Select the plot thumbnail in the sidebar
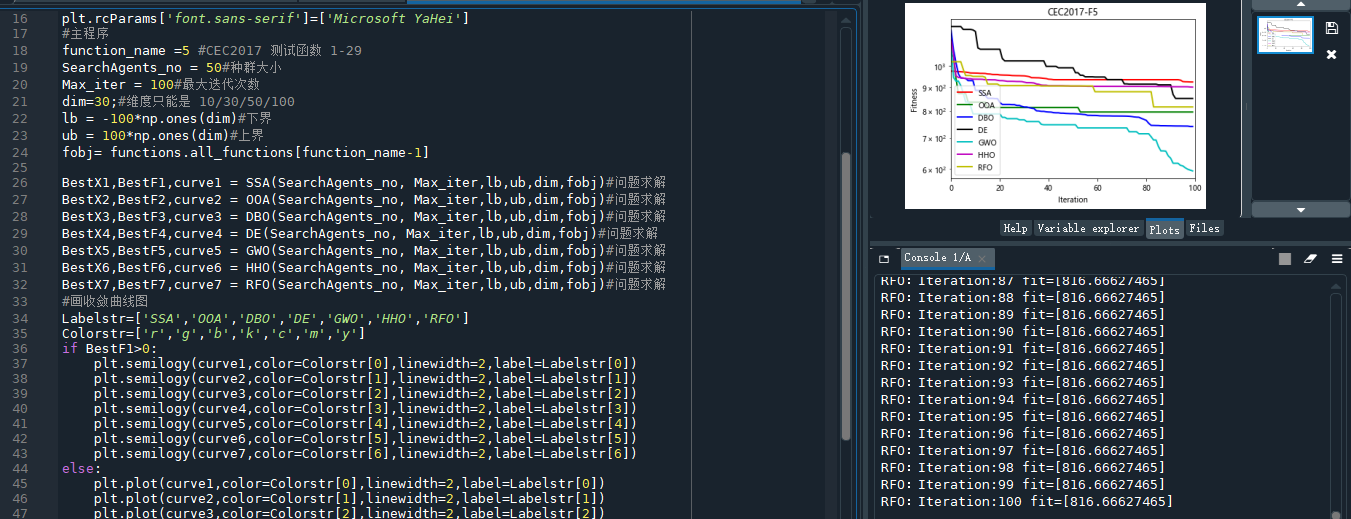1351x519 pixels. [1285, 35]
